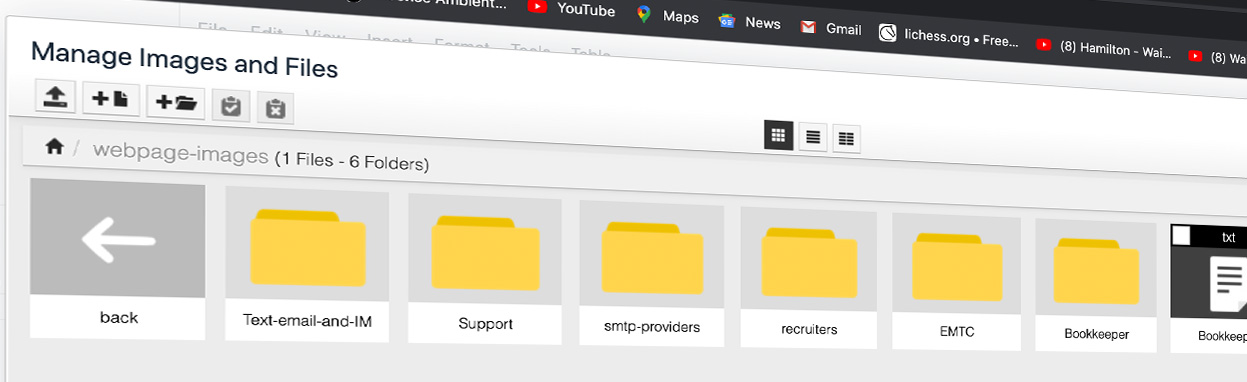Click the paste clipboard checkmark icon
The height and width of the screenshot is (382, 1247).
point(231,105)
